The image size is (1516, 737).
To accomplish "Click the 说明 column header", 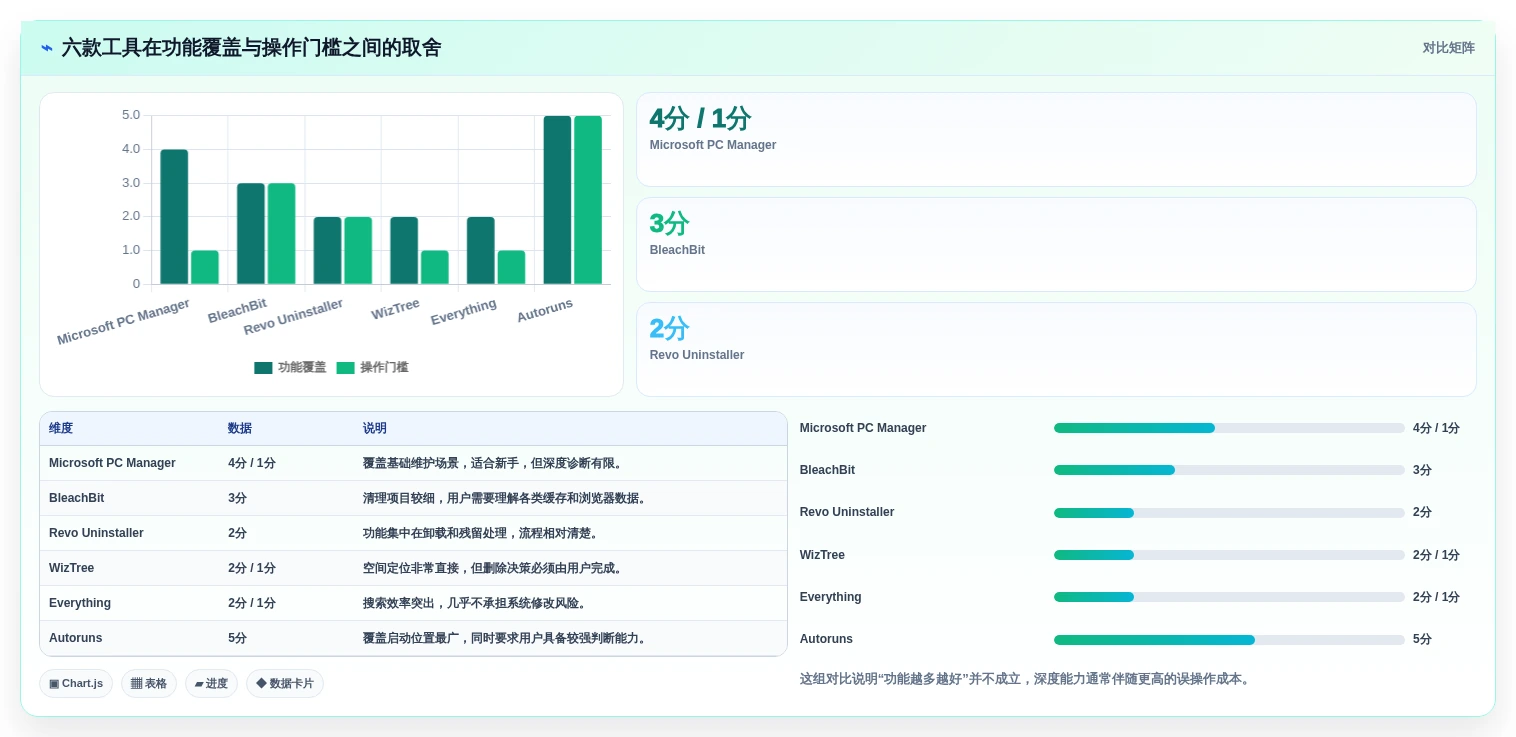I will tap(375, 428).
